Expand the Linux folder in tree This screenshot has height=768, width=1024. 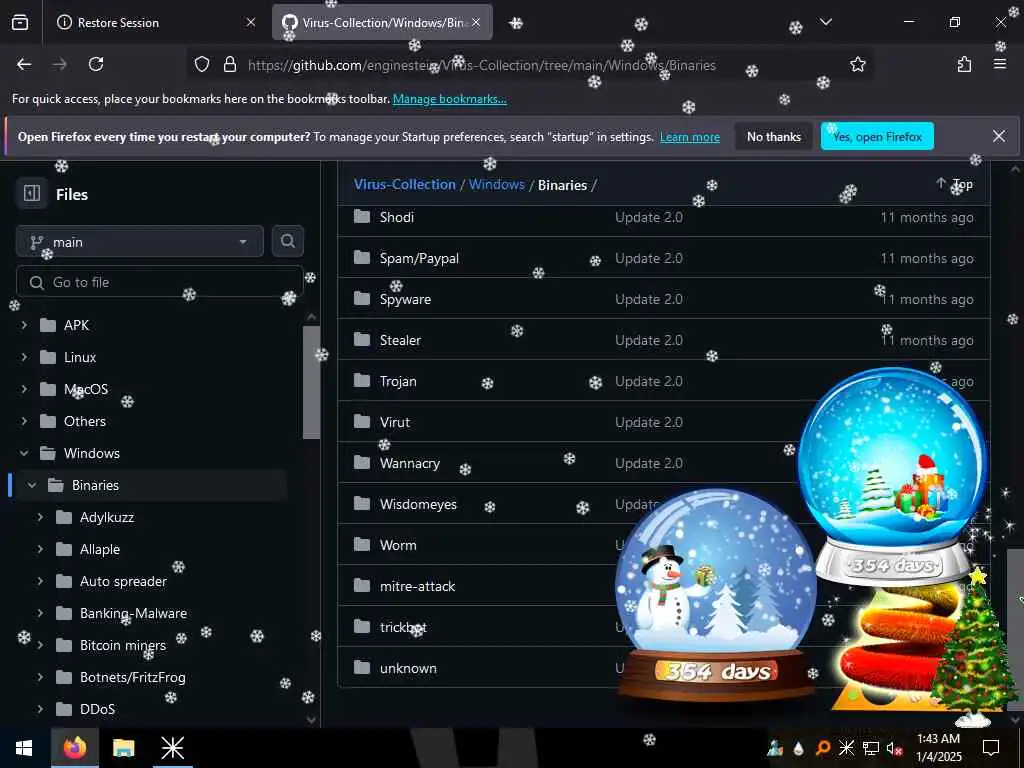[x=24, y=357]
